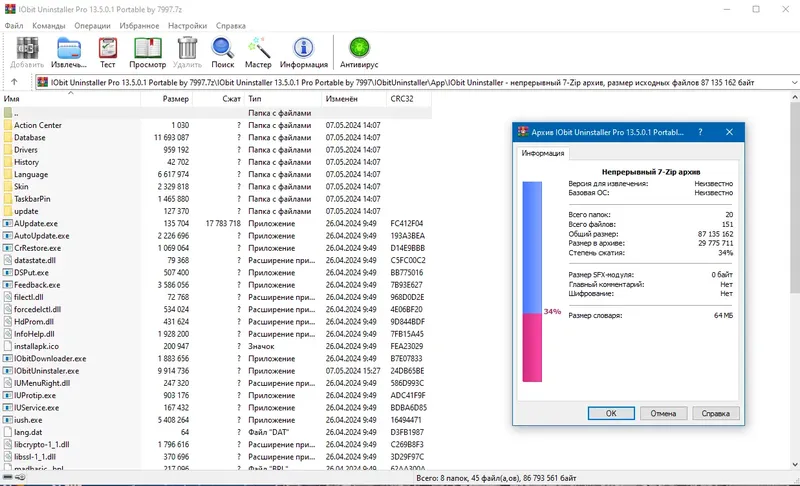The image size is (800, 486).
Task: Open the Просмотр book icon
Action: pos(147,48)
